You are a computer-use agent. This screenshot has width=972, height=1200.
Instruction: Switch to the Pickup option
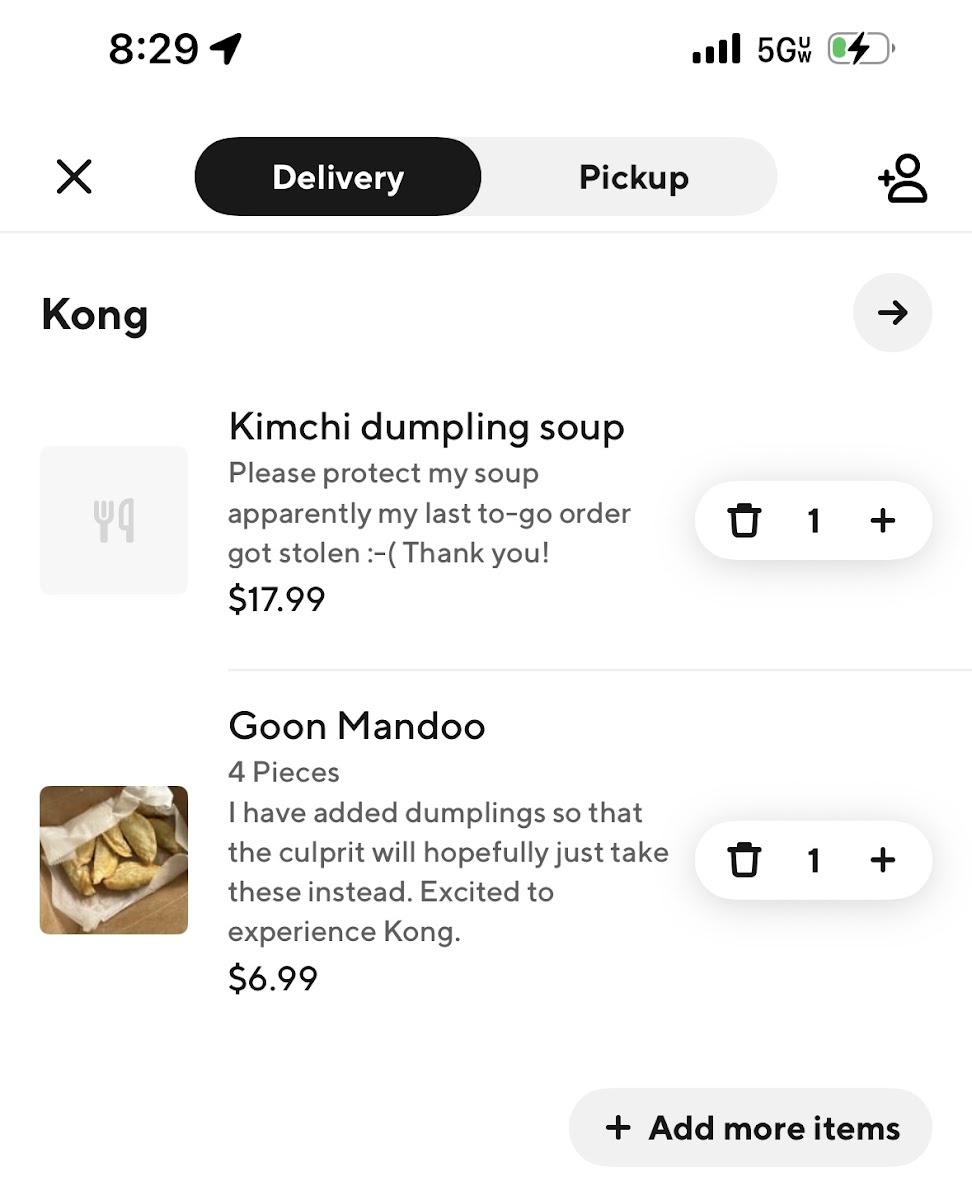pos(633,177)
